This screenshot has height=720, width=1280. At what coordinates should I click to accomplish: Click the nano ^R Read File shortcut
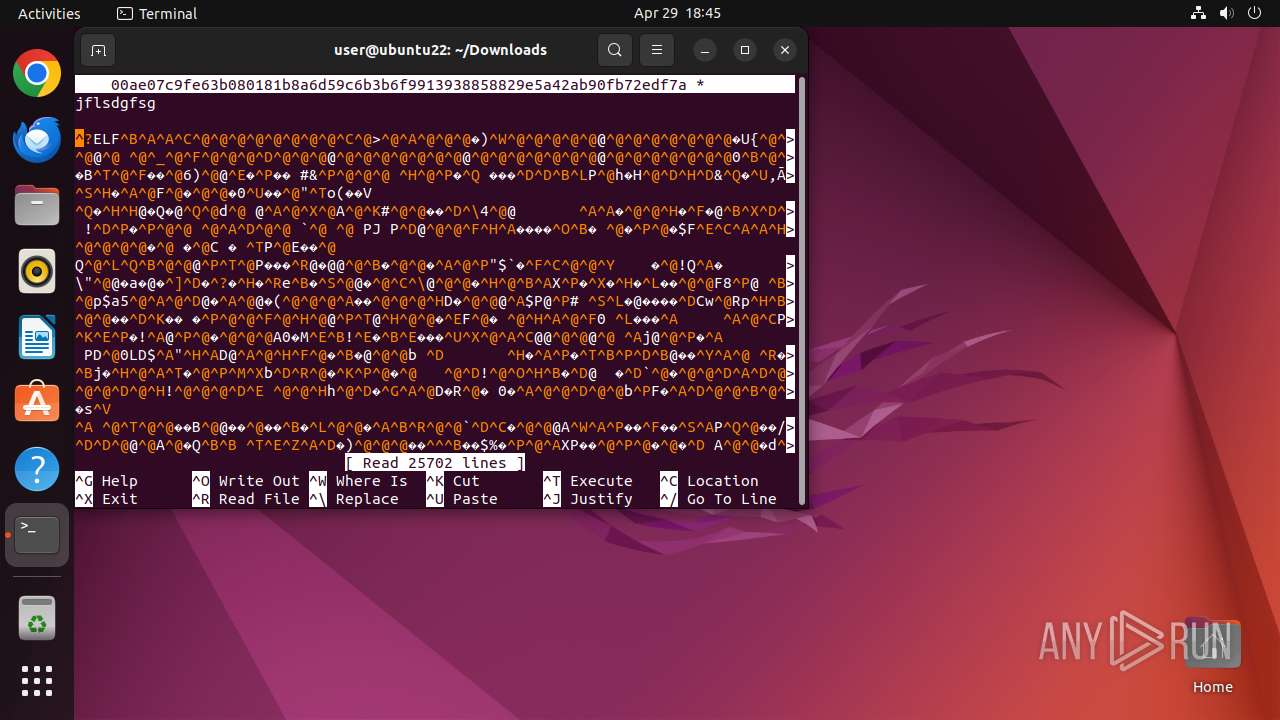tap(246, 499)
